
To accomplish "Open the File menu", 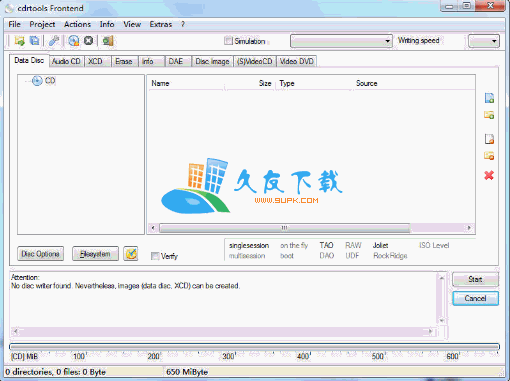I will pyautogui.click(x=14, y=24).
